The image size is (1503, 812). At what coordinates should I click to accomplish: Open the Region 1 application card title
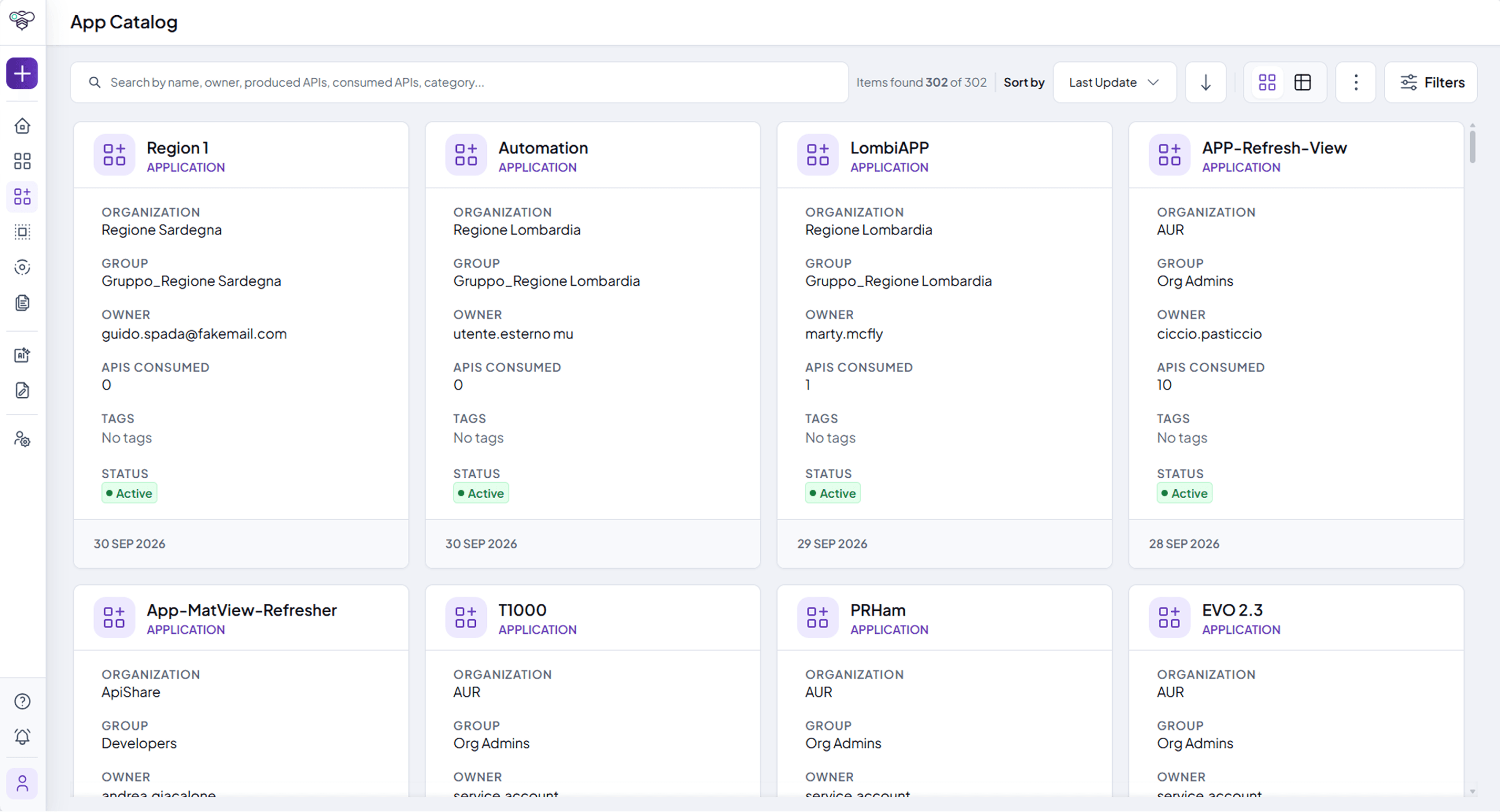[177, 148]
